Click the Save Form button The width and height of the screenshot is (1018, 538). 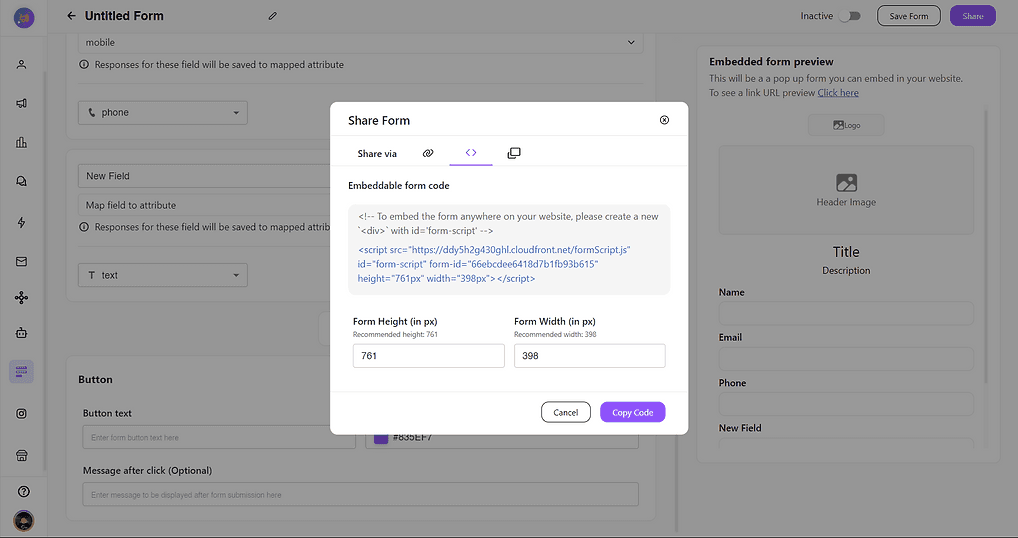pos(908,16)
